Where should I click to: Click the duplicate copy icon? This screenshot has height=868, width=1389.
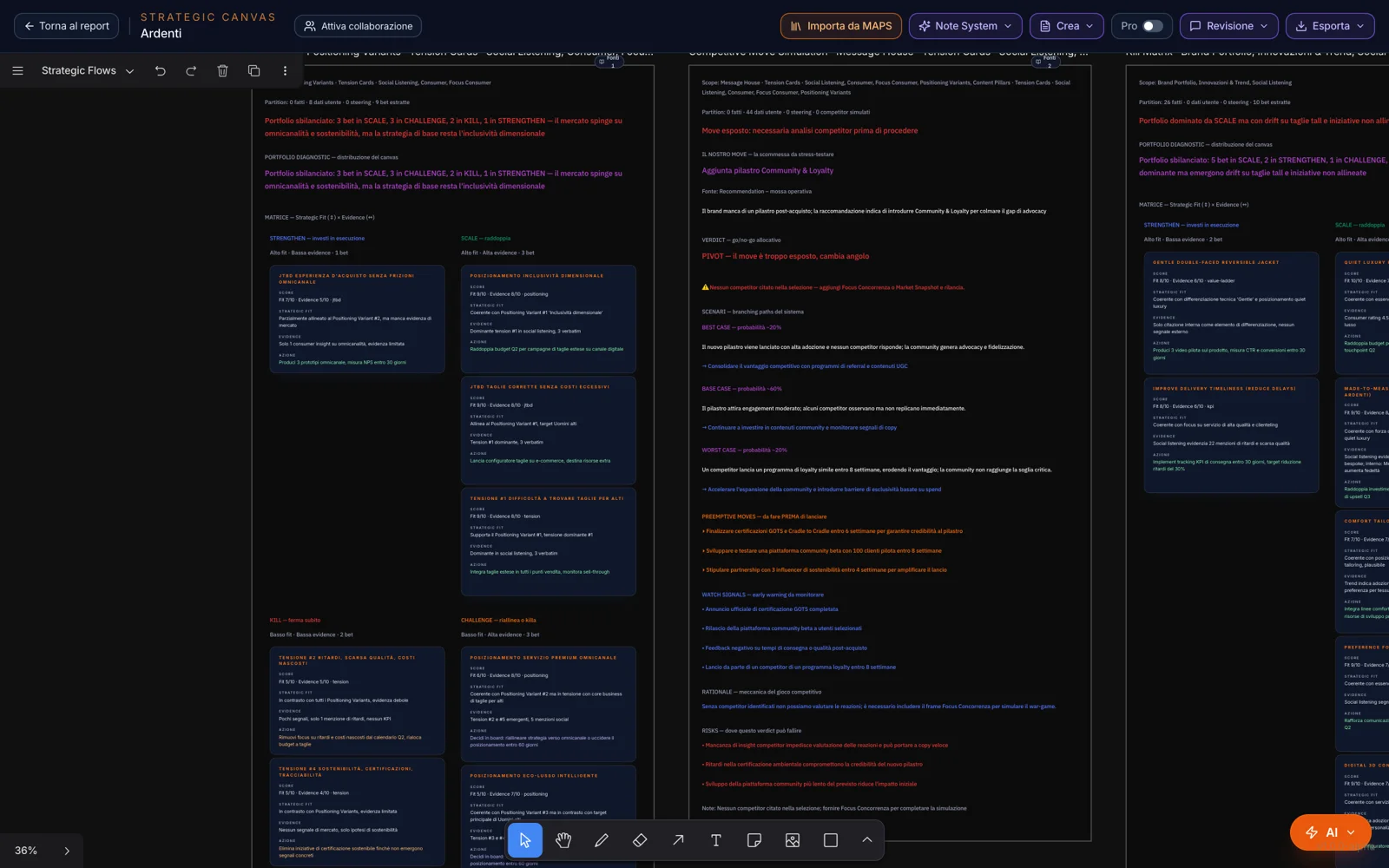(x=253, y=70)
